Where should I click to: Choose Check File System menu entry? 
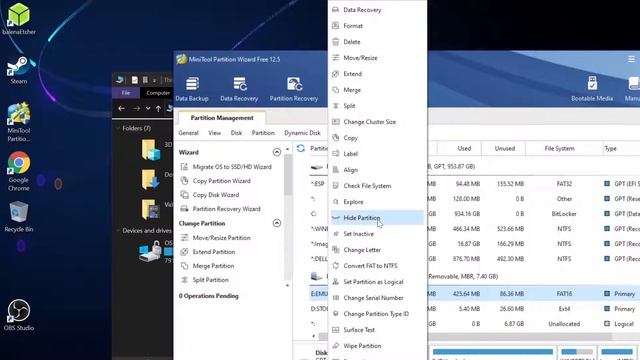click(377, 186)
